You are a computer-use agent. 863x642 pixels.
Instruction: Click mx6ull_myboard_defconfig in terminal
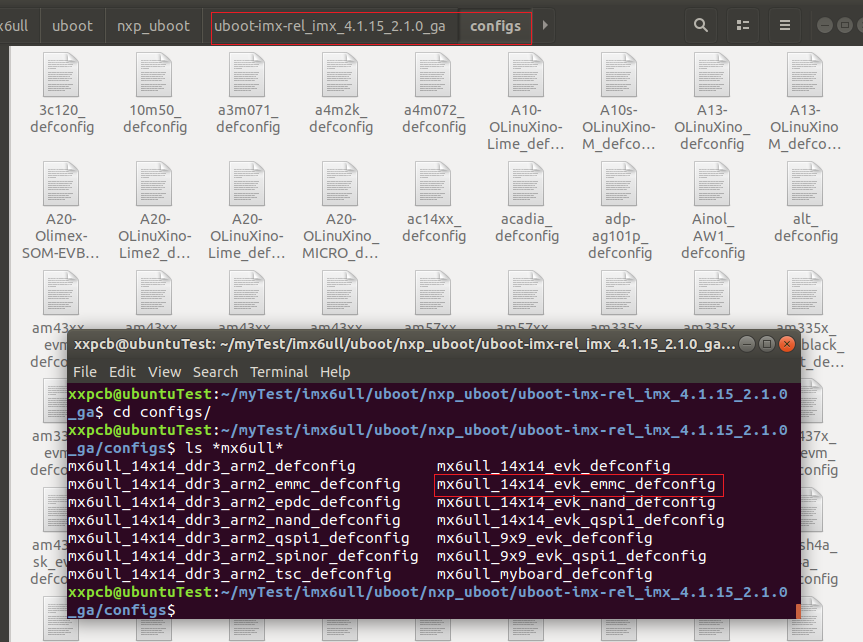click(x=544, y=574)
